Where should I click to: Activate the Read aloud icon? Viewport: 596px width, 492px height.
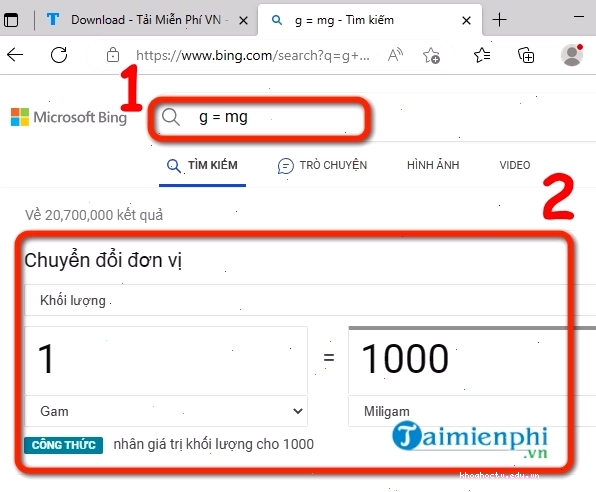pyautogui.click(x=395, y=56)
